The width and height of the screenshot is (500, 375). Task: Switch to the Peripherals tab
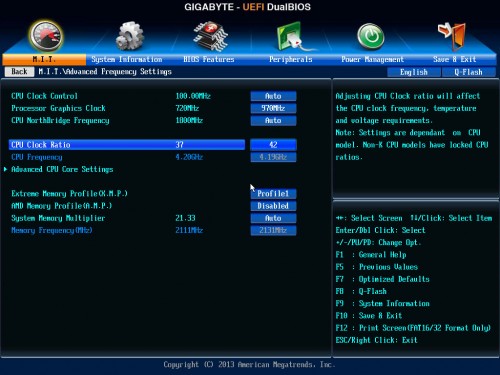[291, 59]
